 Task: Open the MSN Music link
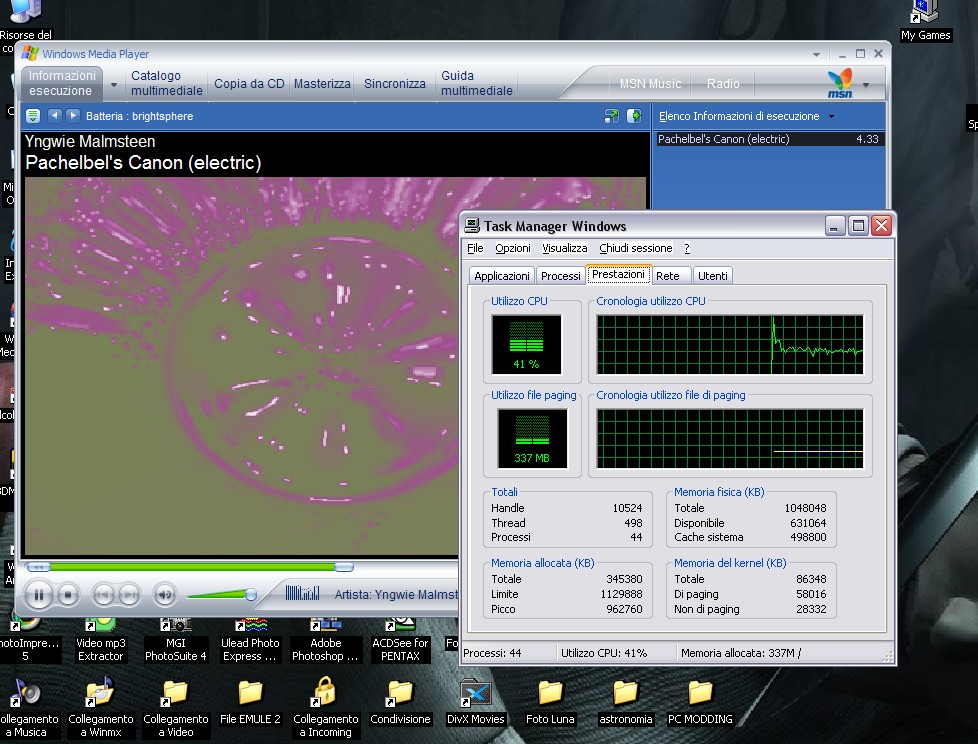pos(650,84)
